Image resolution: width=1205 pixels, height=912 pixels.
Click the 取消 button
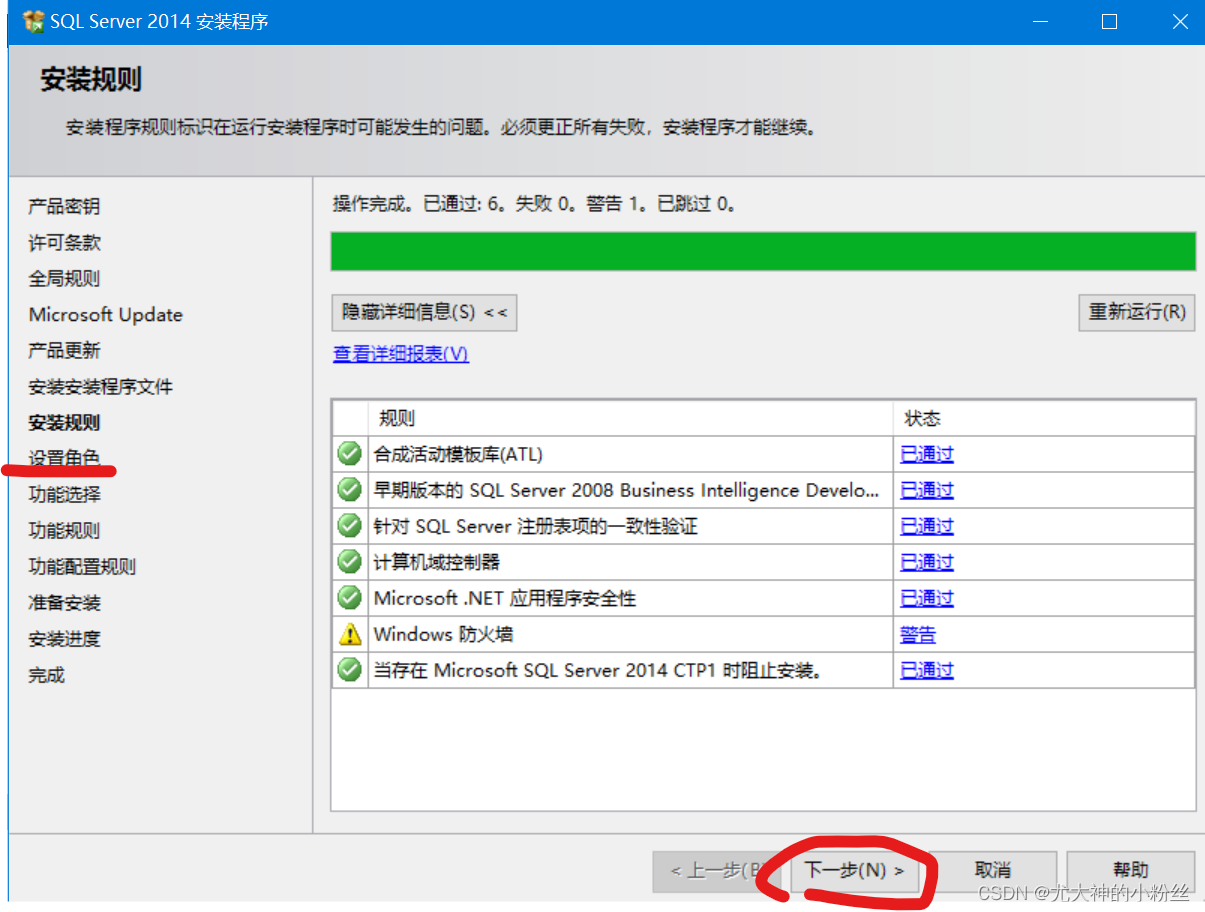pyautogui.click(x=992, y=870)
